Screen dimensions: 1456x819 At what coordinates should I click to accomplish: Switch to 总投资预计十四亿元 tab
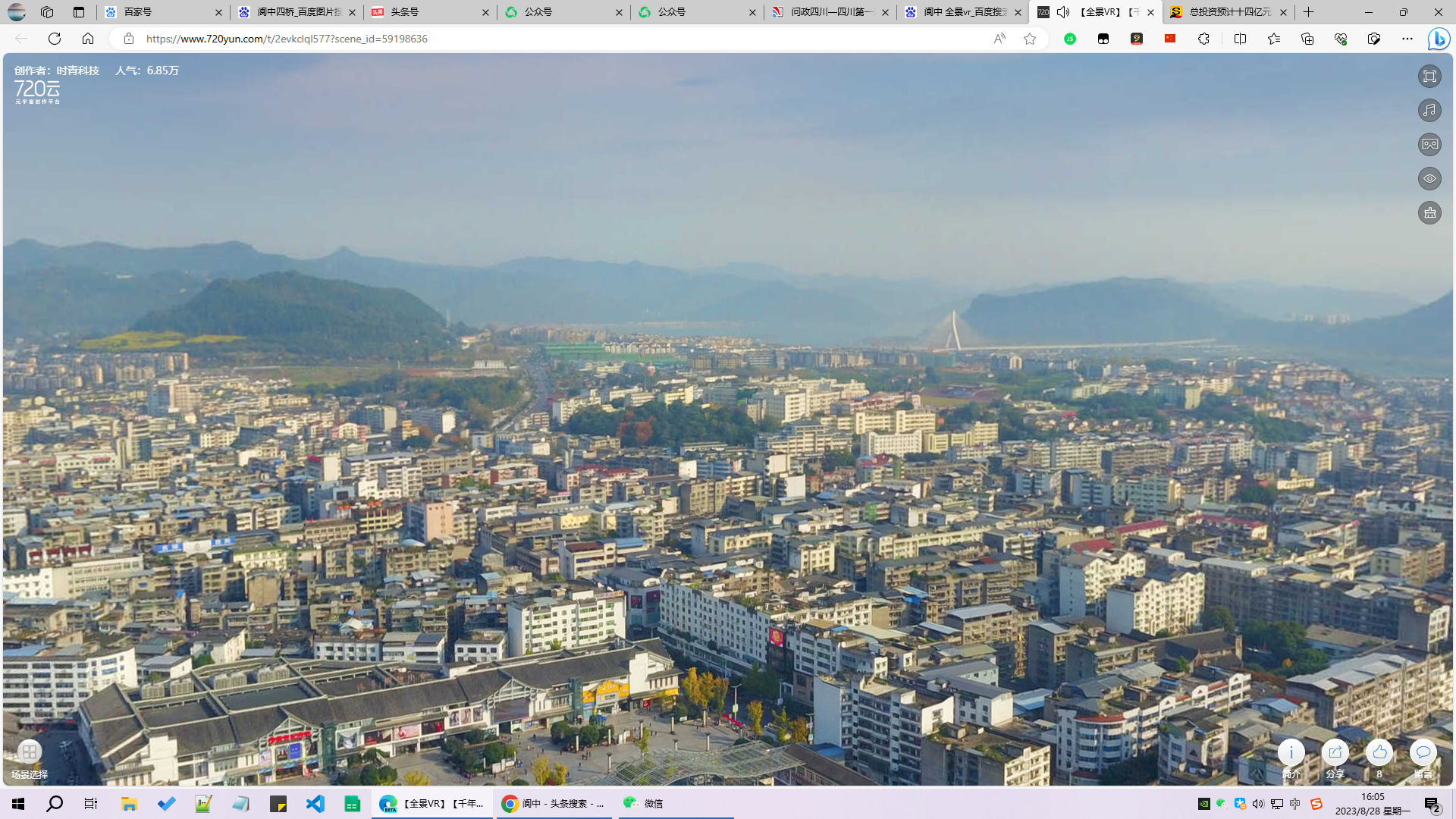[1227, 12]
